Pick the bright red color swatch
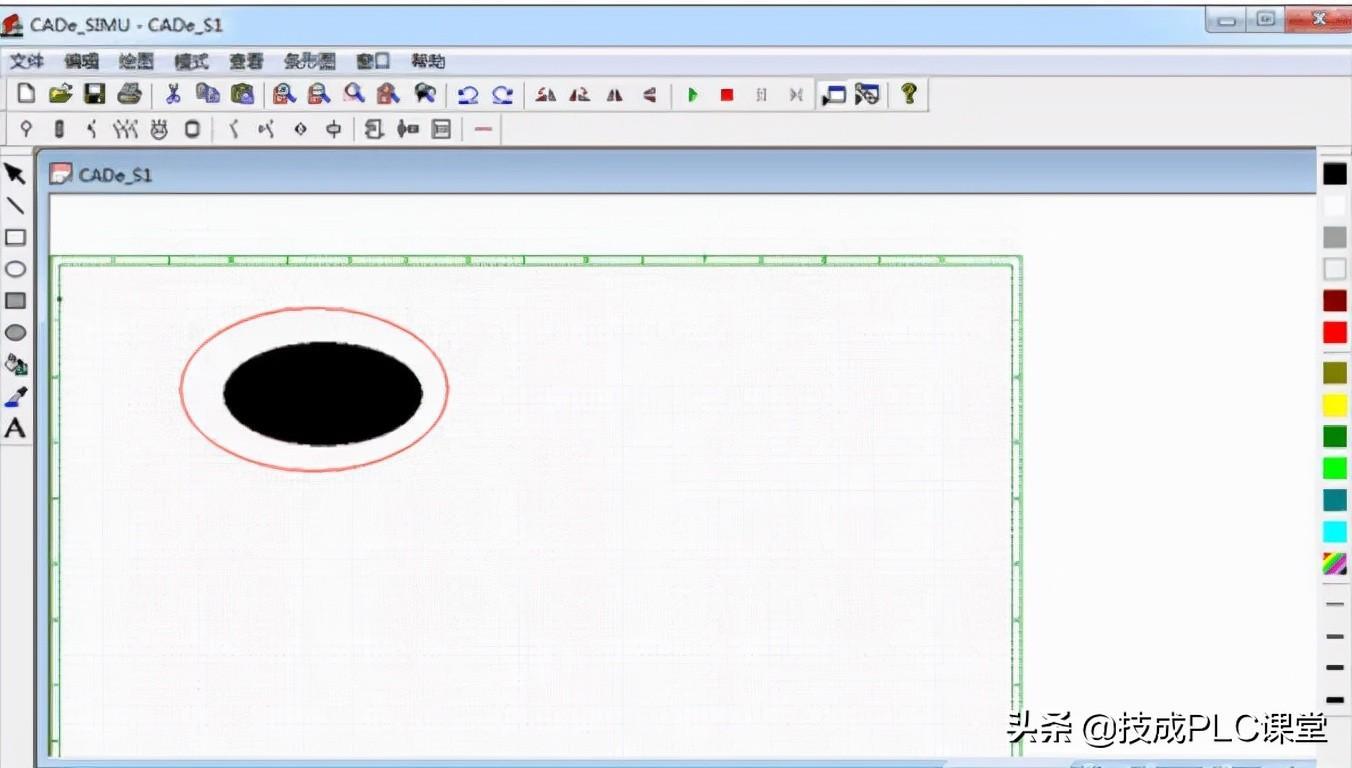Viewport: 1352px width, 768px height. (x=1335, y=332)
